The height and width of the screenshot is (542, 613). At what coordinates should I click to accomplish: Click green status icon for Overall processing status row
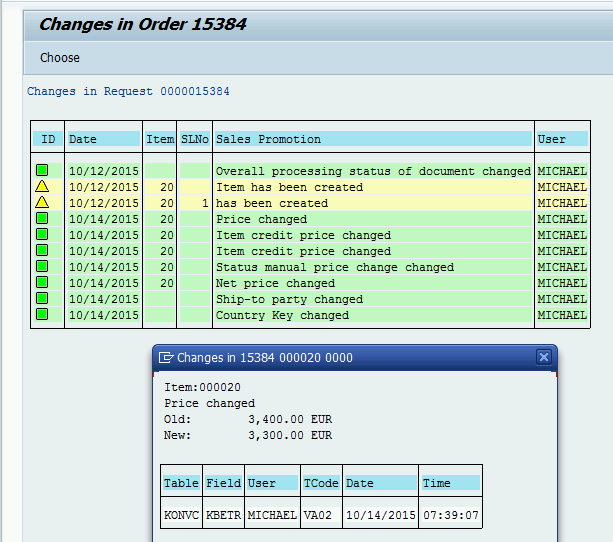[42, 170]
